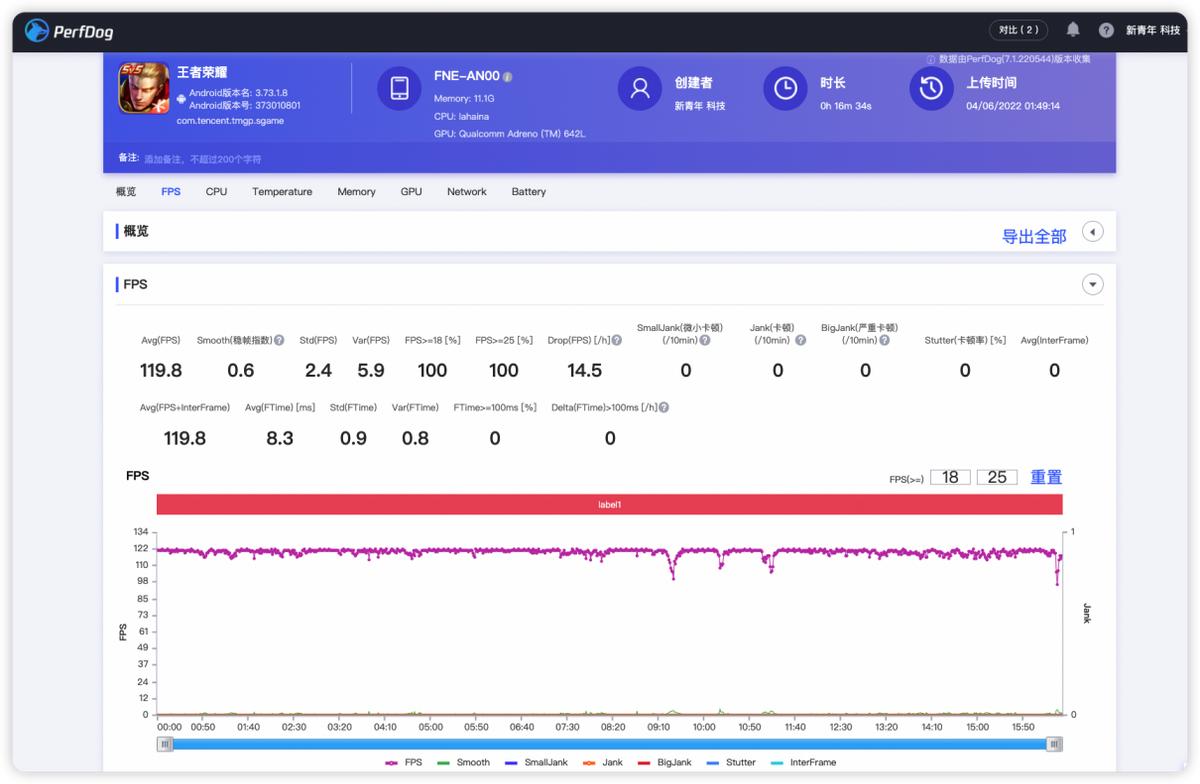Click the Delta(FTime) help icon
The height and width of the screenshot is (784, 1200).
pyautogui.click(x=664, y=408)
